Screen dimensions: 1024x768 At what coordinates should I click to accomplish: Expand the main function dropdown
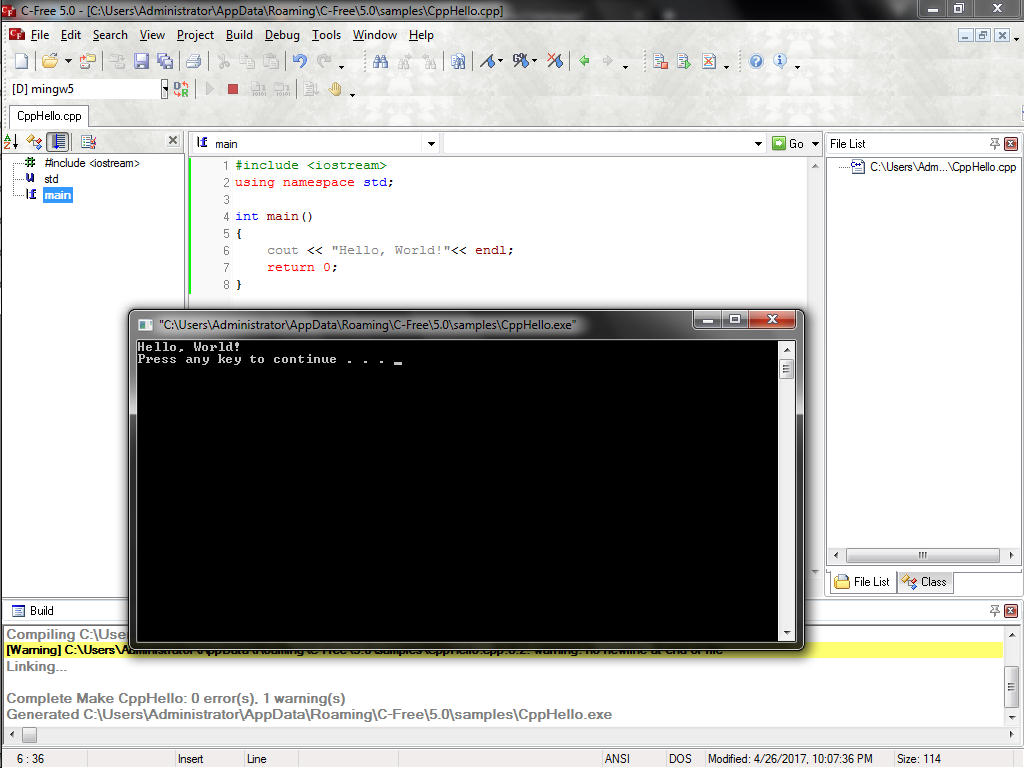click(431, 144)
